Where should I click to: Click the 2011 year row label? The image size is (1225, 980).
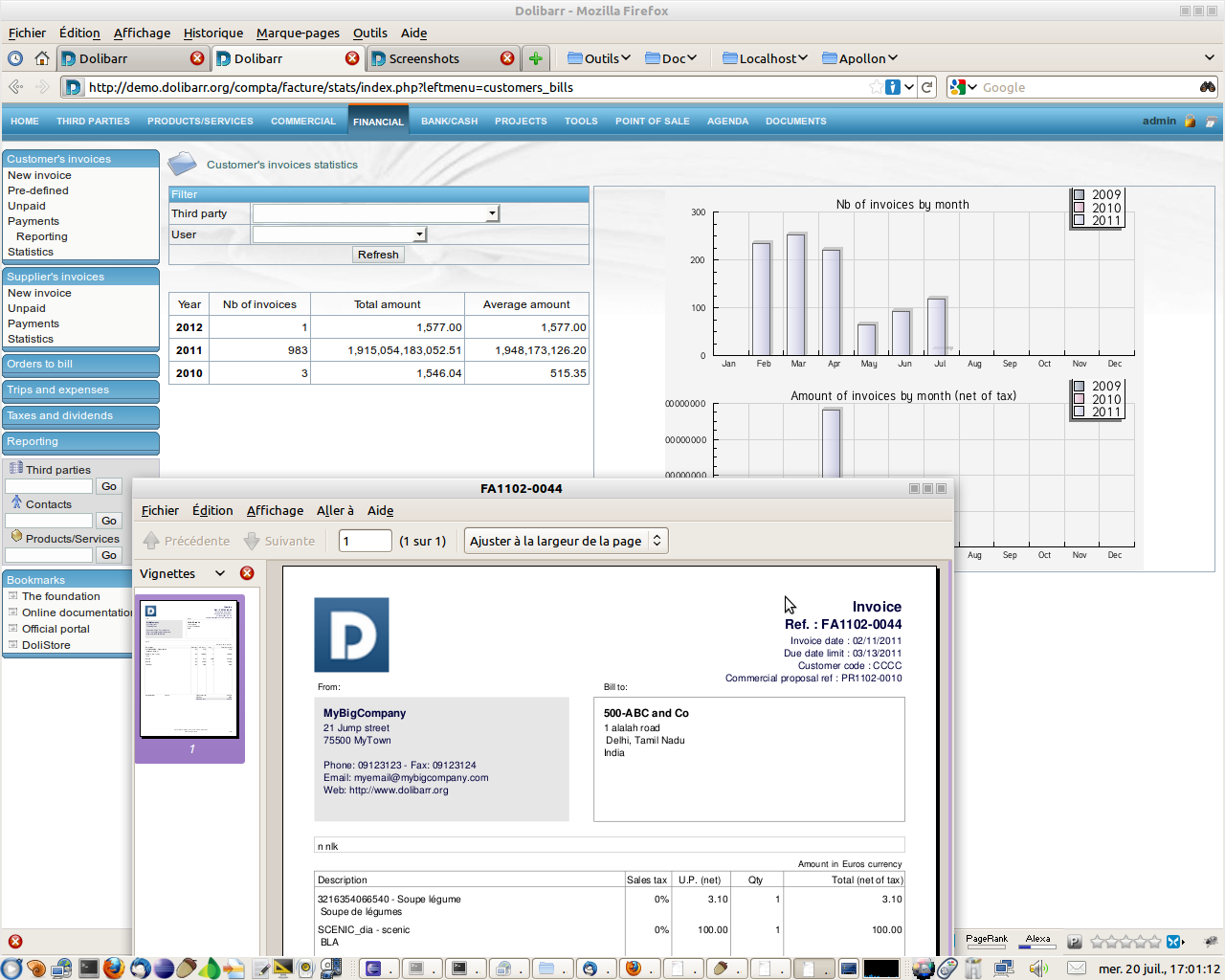click(x=189, y=350)
